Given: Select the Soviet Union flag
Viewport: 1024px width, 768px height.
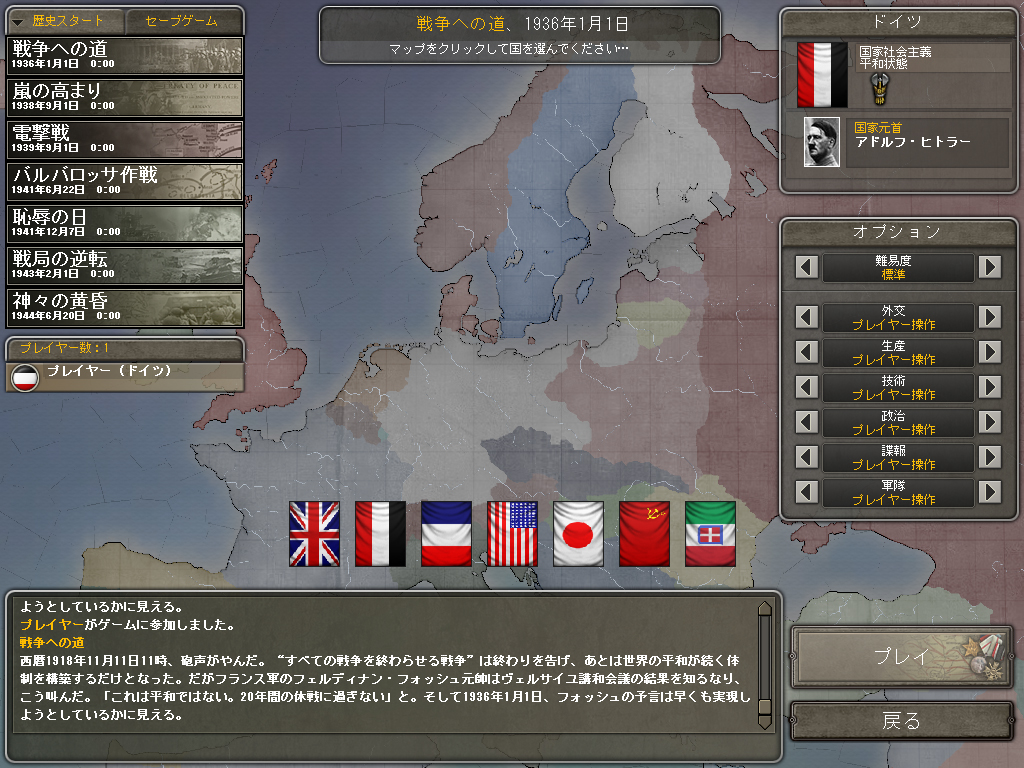Looking at the screenshot, I should tap(644, 534).
